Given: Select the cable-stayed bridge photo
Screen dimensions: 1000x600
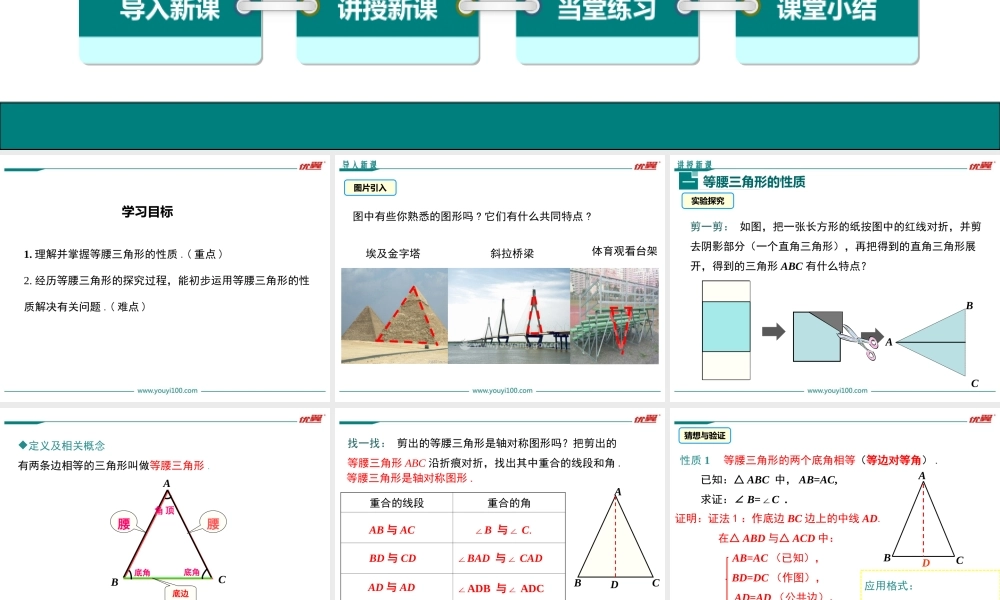Looking at the screenshot, I should 509,316.
